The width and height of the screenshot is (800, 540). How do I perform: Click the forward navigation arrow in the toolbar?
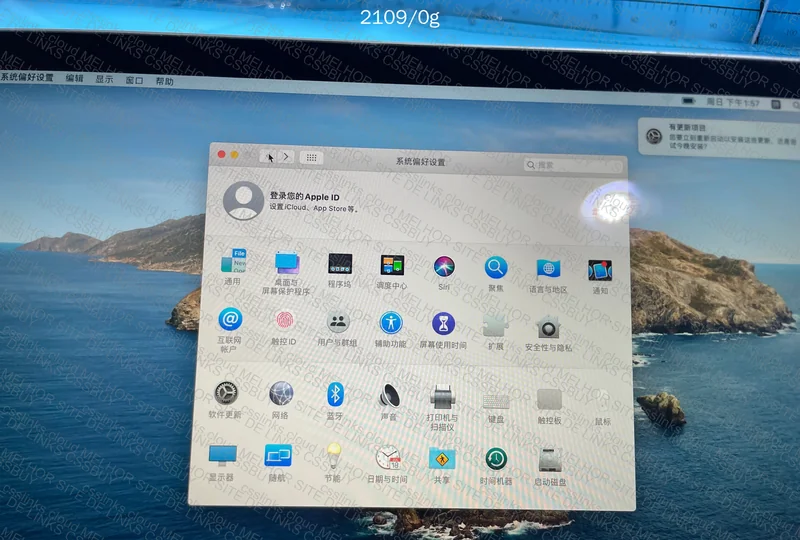(287, 157)
